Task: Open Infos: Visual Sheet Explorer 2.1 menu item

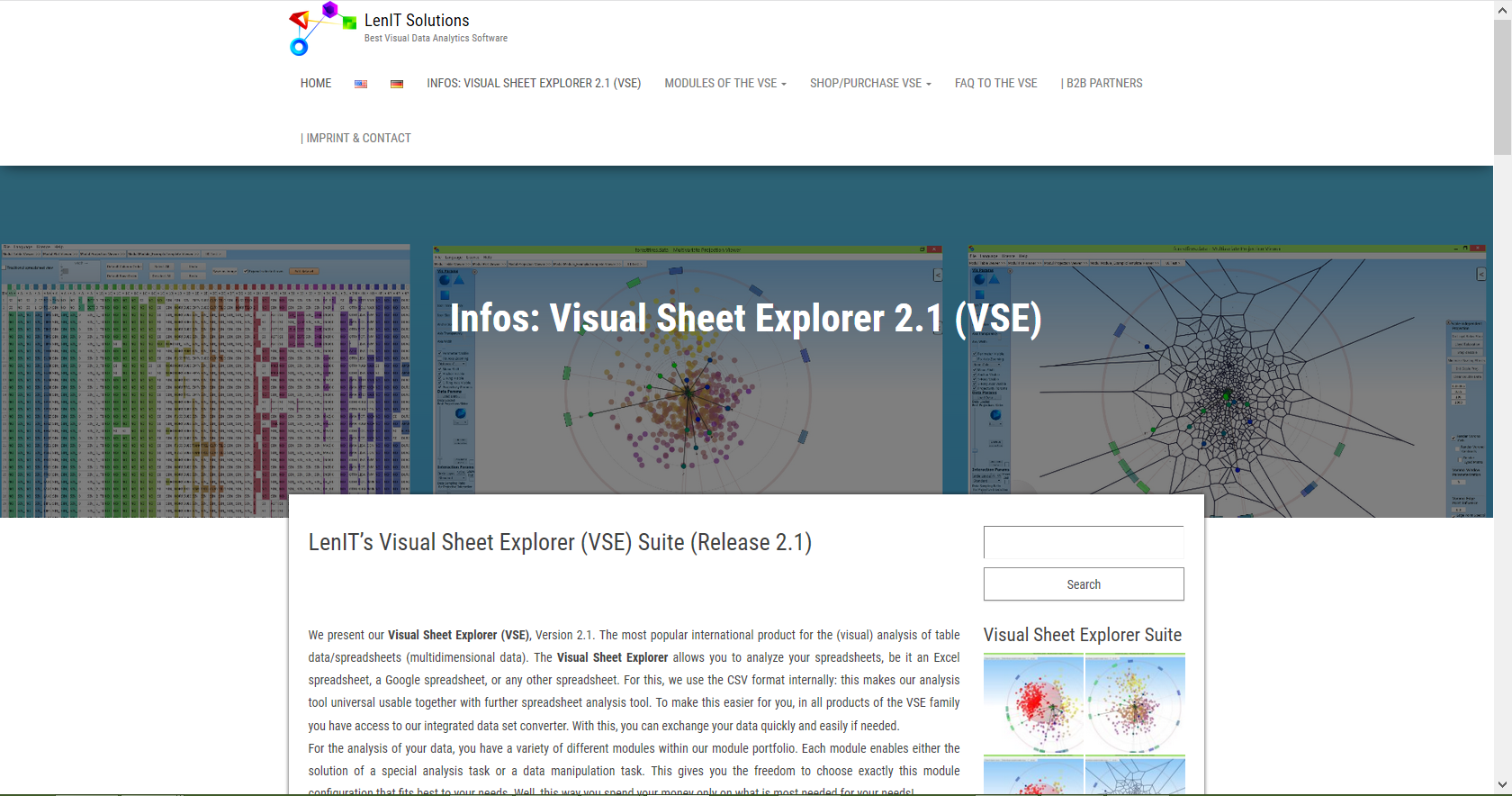Action: pyautogui.click(x=534, y=84)
